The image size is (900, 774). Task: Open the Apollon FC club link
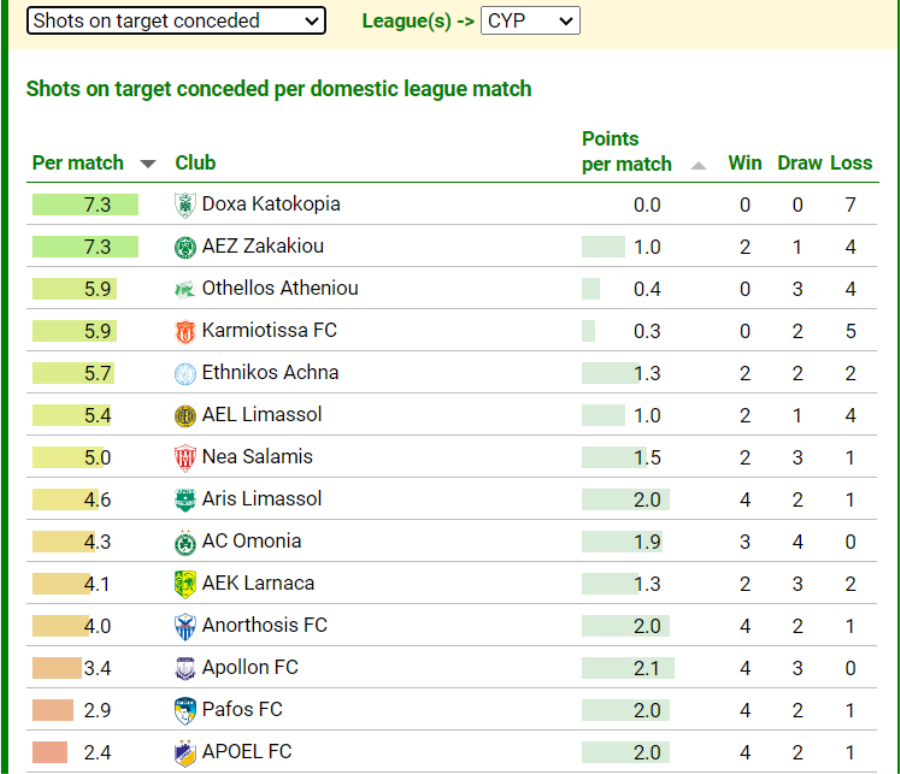(x=250, y=668)
